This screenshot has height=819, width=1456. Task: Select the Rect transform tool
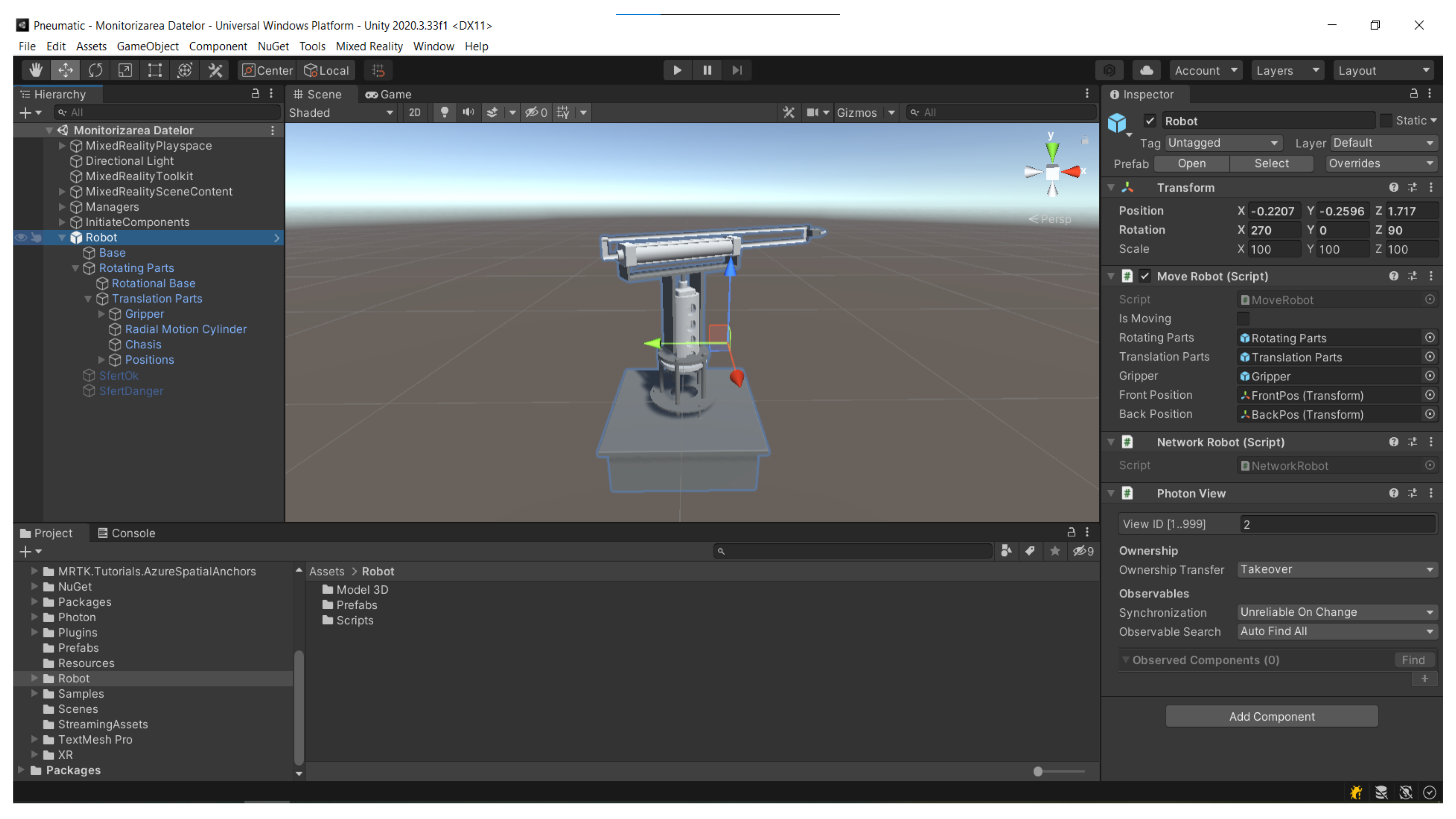[x=154, y=70]
